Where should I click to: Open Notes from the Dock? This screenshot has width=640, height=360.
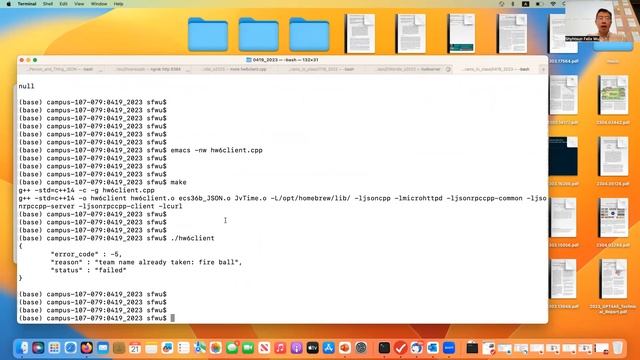tap(151, 348)
